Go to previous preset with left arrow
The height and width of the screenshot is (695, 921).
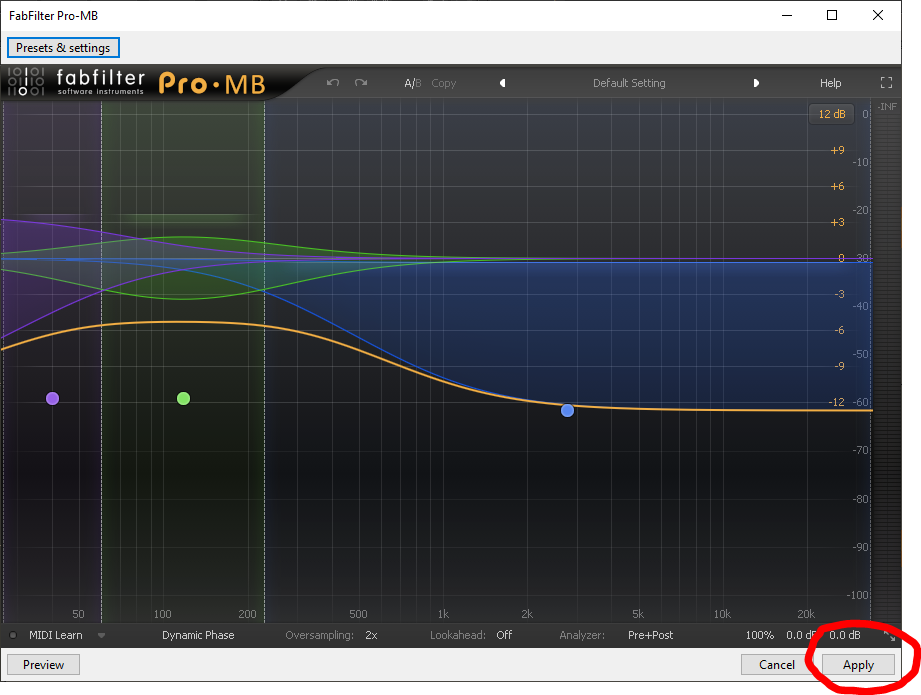coord(503,83)
